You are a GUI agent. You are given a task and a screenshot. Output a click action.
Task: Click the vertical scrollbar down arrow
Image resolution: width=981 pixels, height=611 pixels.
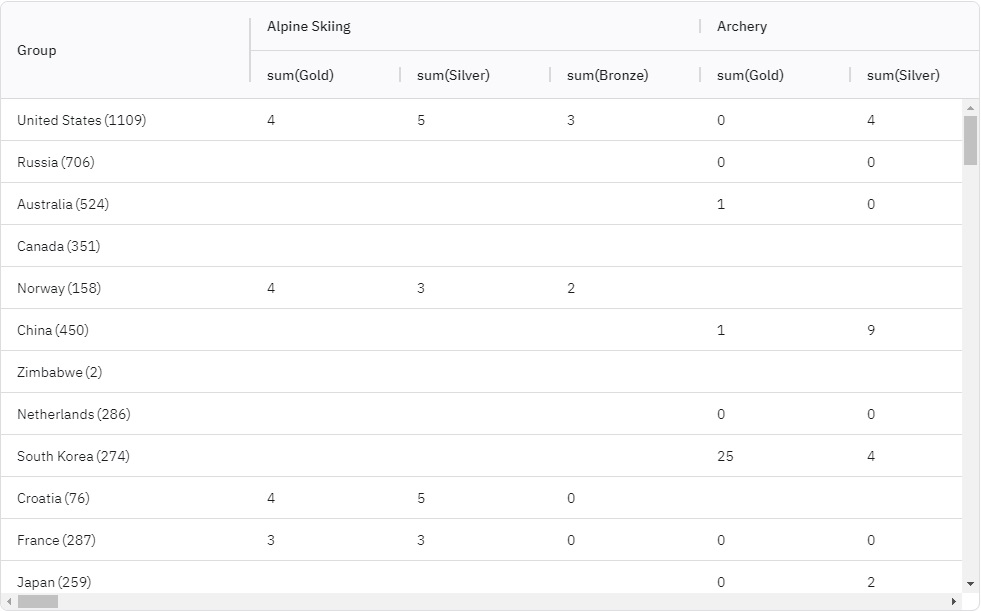tap(970, 584)
